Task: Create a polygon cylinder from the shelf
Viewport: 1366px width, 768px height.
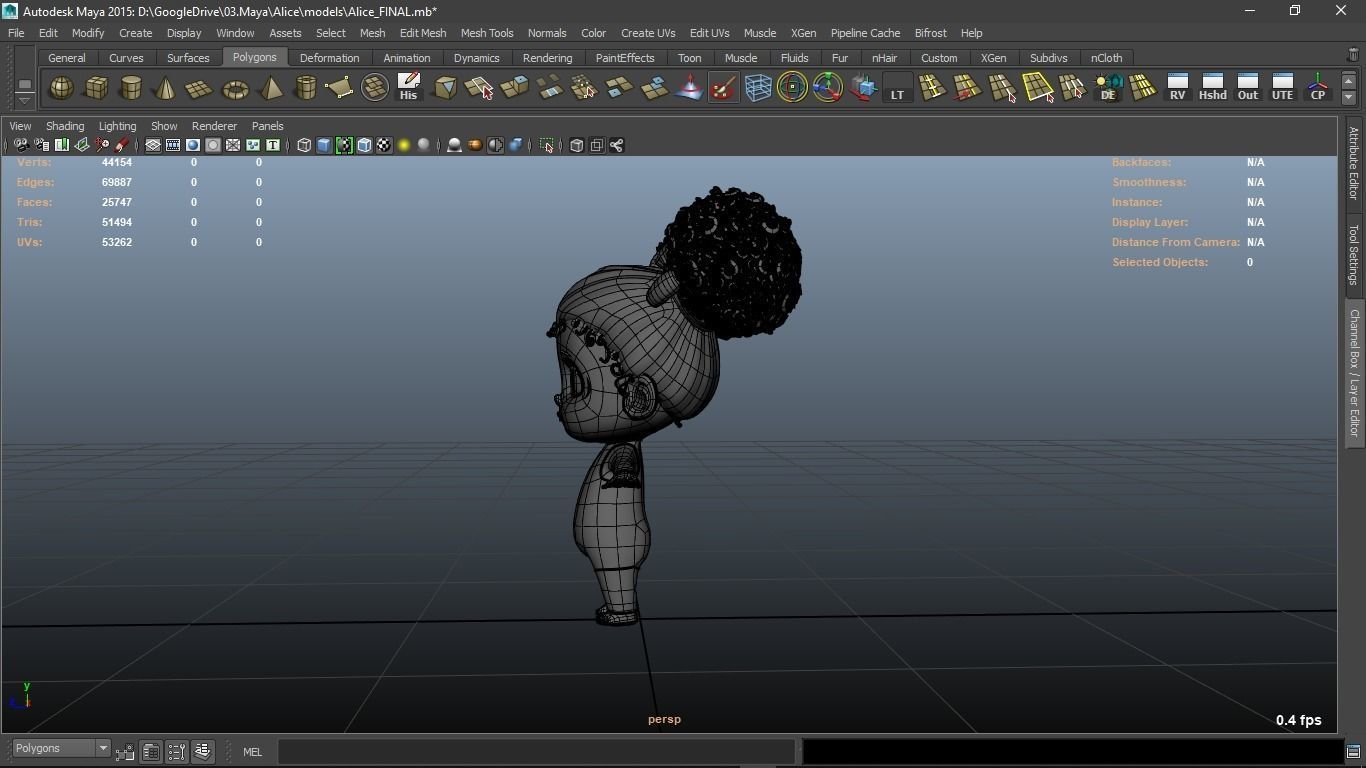Action: pos(131,88)
